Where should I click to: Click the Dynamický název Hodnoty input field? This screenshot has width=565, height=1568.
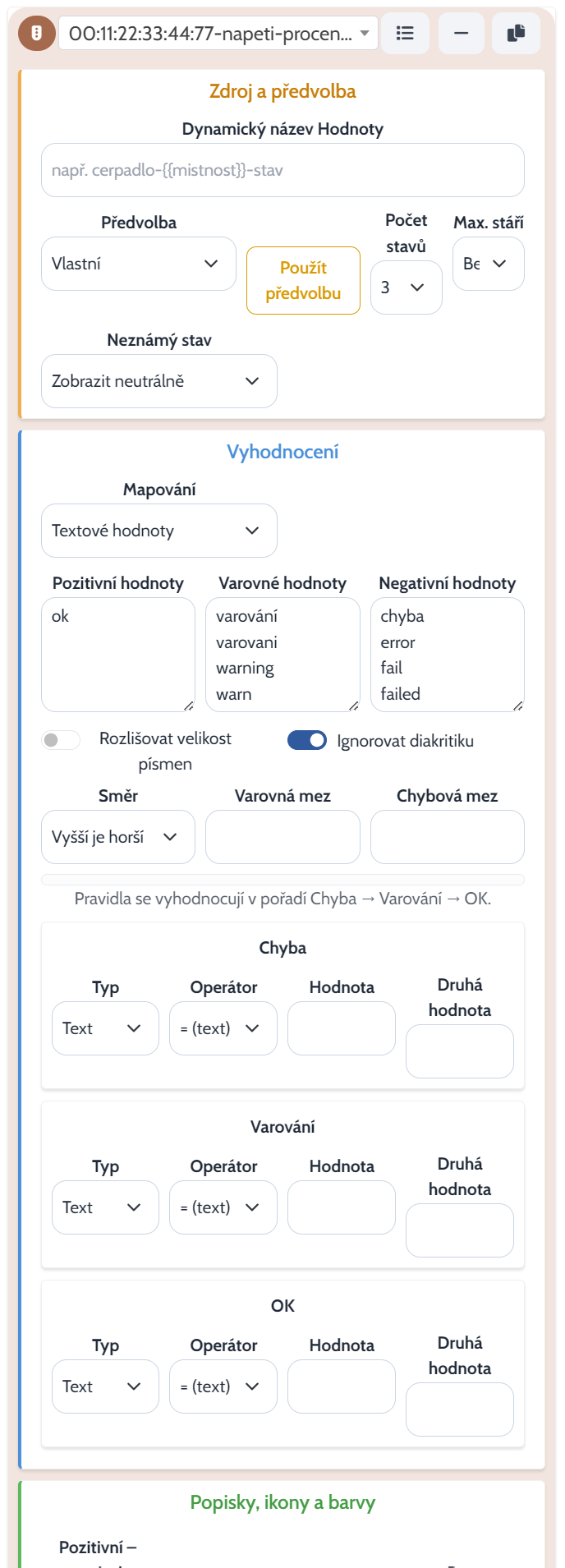[282, 170]
